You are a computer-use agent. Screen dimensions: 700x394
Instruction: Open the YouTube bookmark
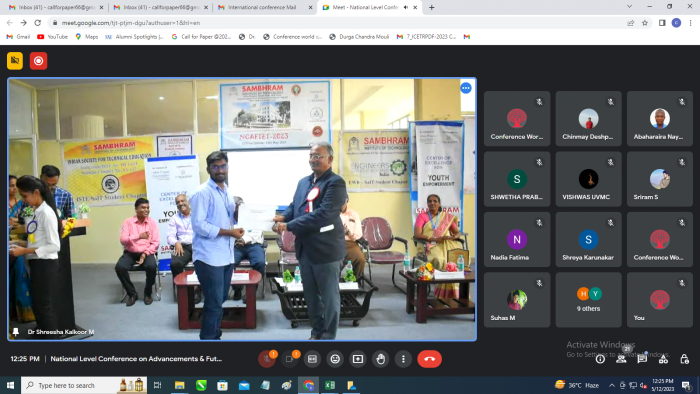53,37
